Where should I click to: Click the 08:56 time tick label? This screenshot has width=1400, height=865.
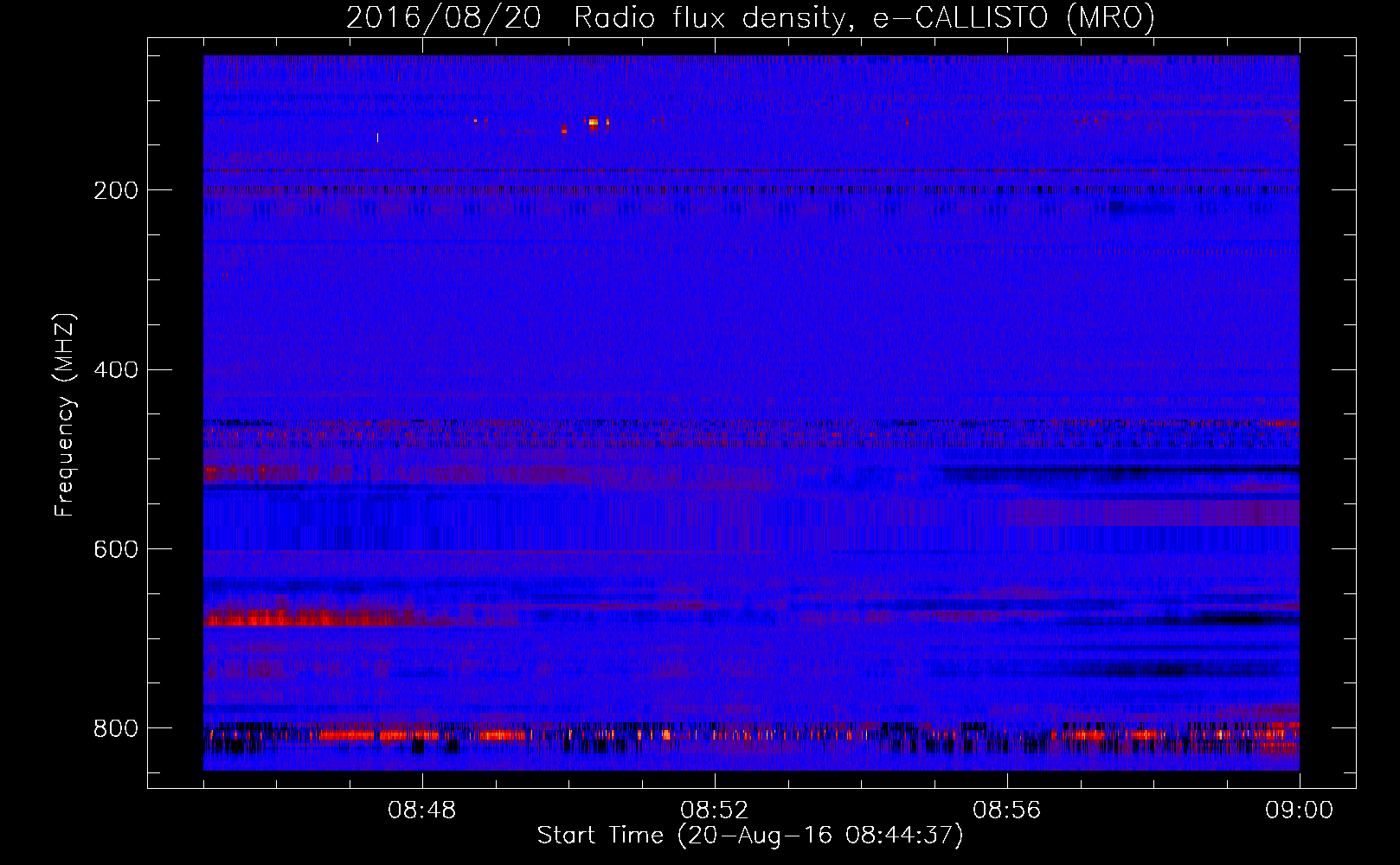(x=1006, y=811)
